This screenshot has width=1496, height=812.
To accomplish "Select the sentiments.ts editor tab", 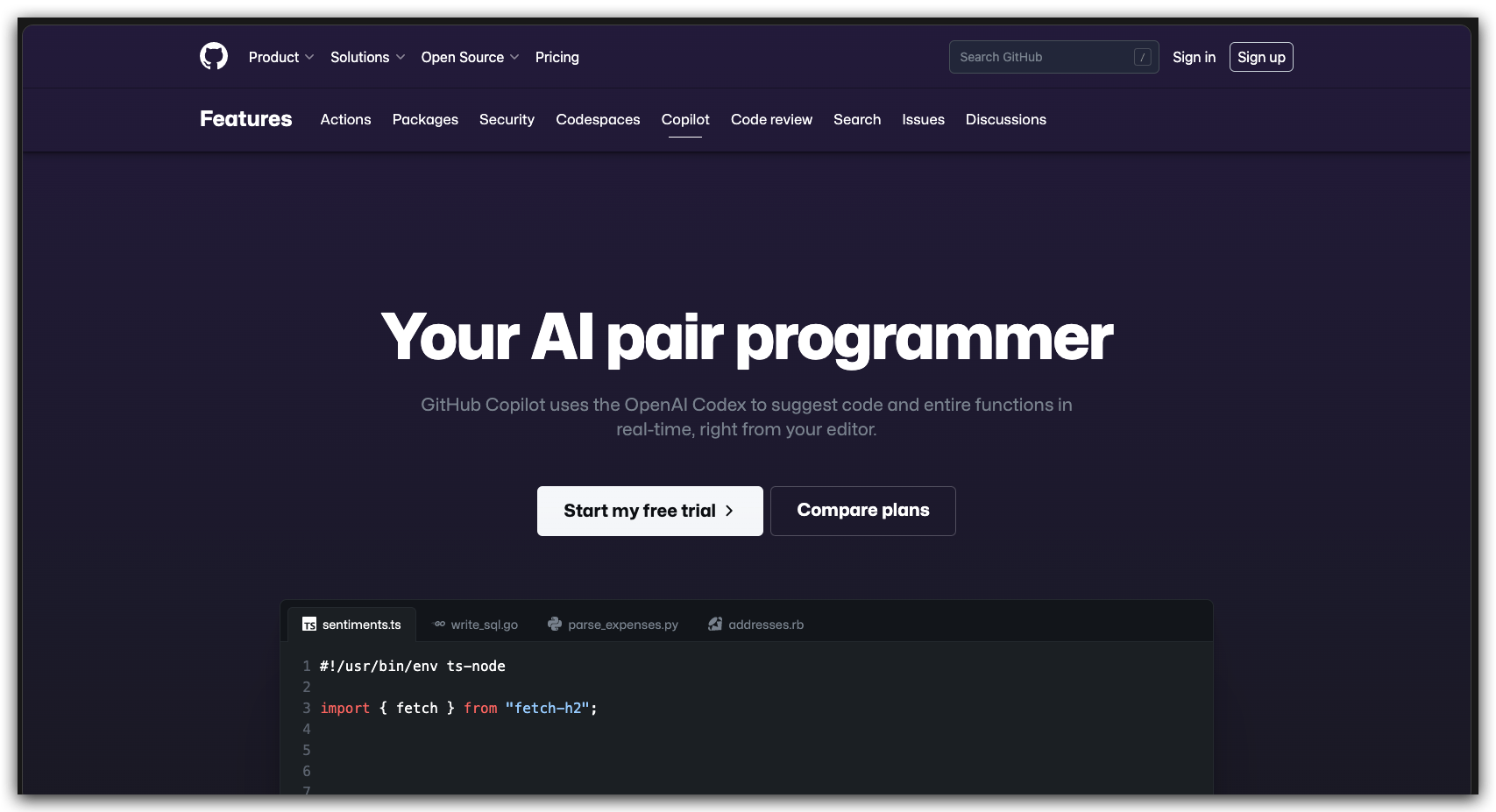I will 351,625.
